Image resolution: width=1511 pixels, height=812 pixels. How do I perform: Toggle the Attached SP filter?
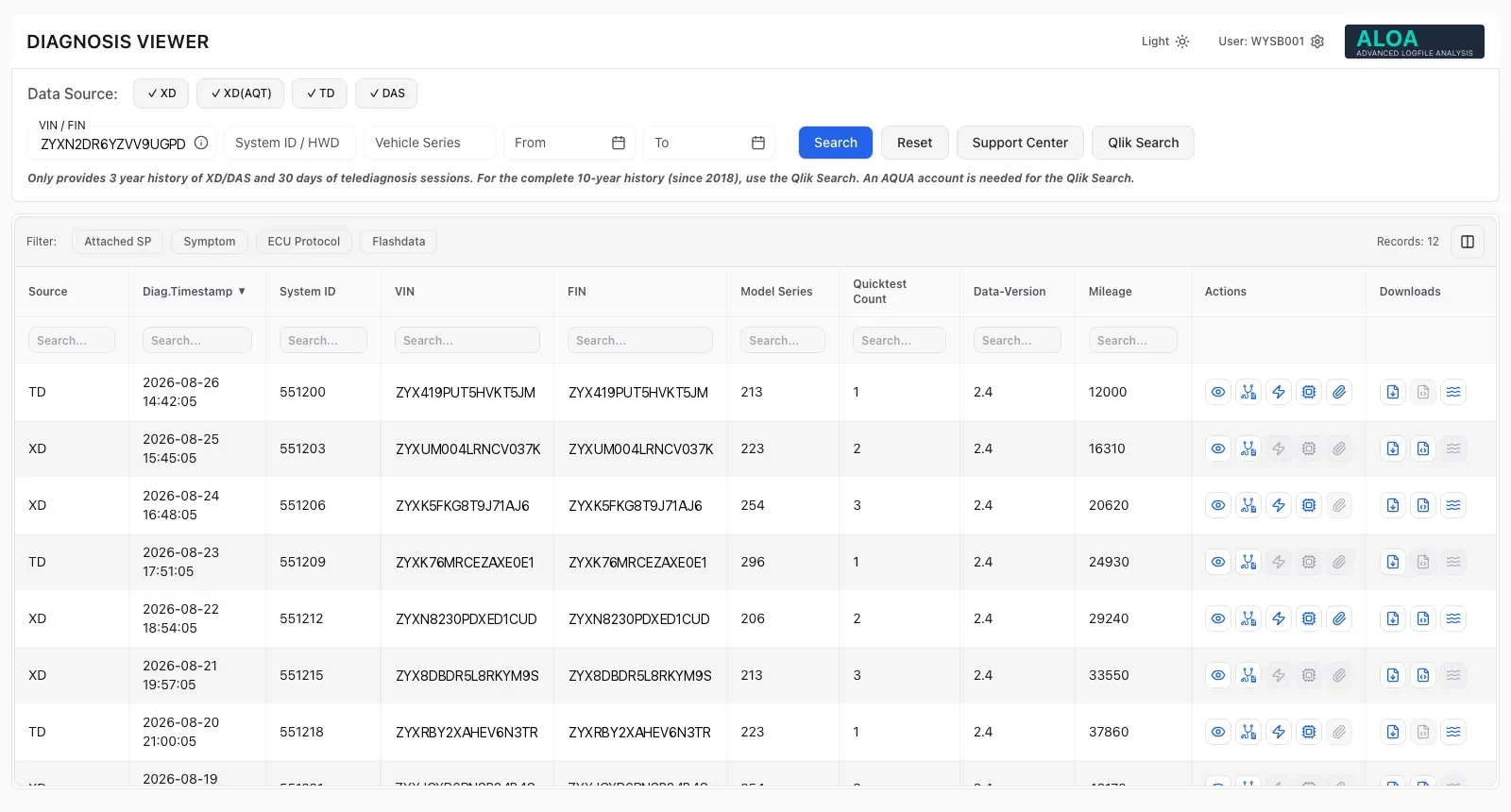click(118, 242)
